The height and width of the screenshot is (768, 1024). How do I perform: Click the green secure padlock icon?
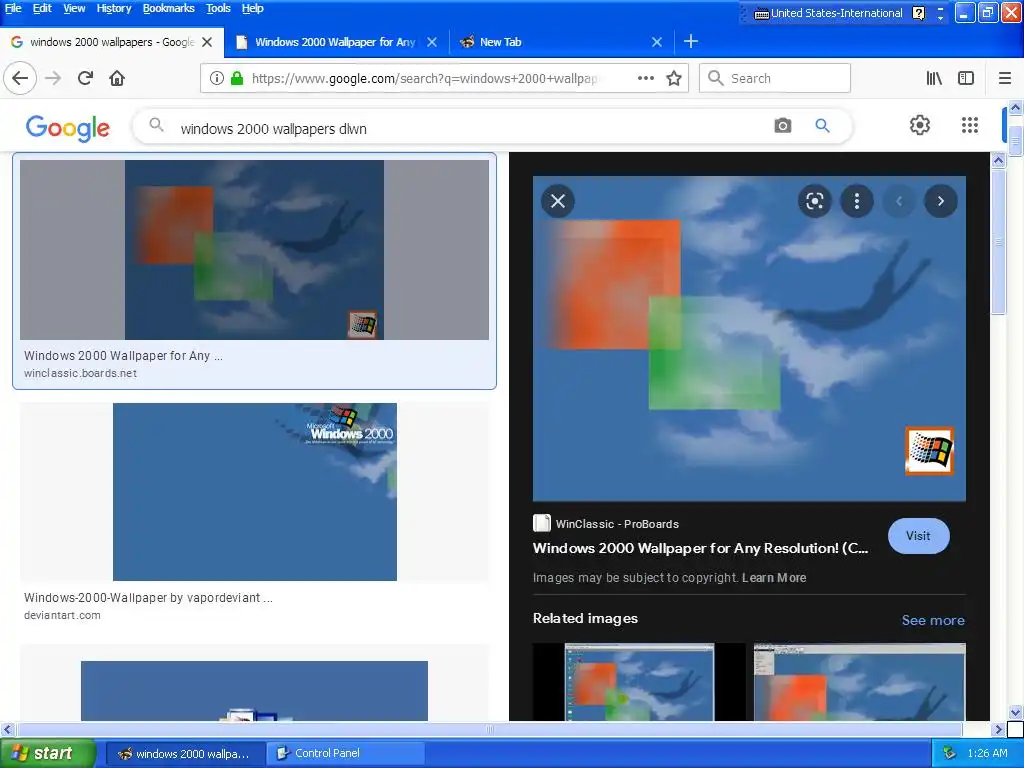click(236, 78)
